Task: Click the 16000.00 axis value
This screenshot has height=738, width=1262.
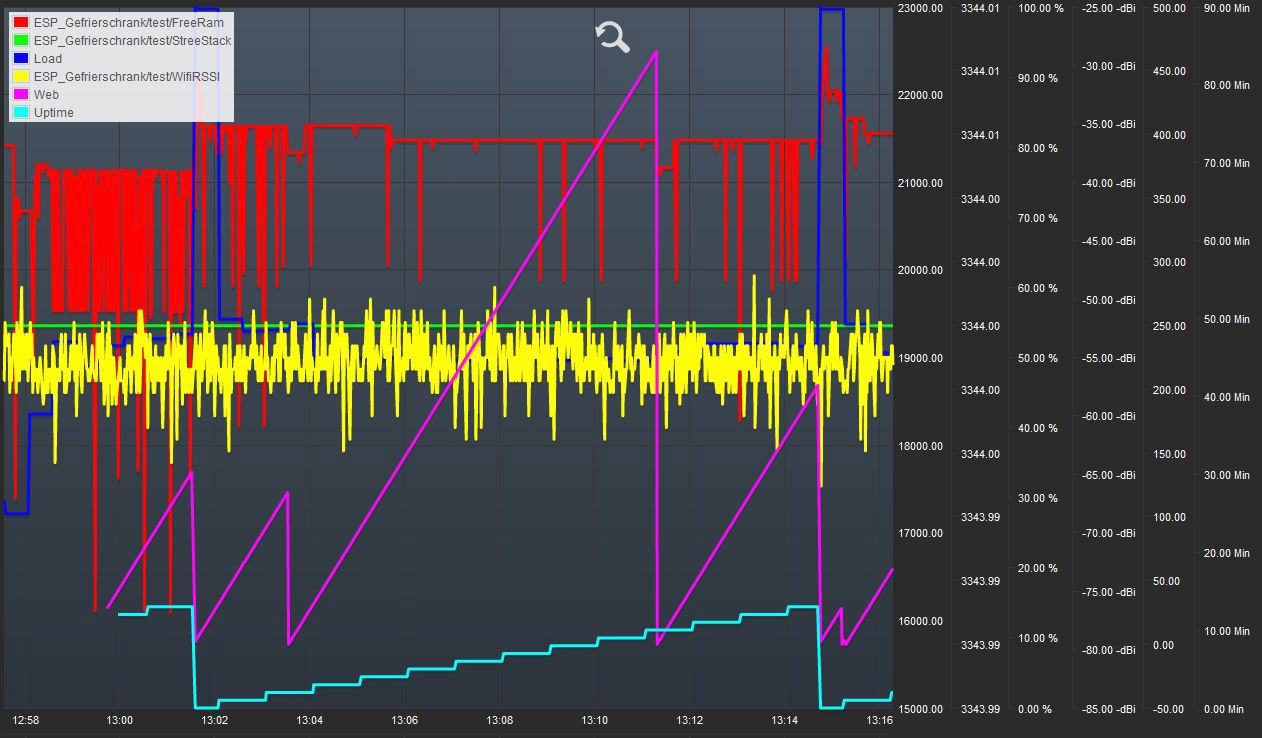Action: point(921,621)
